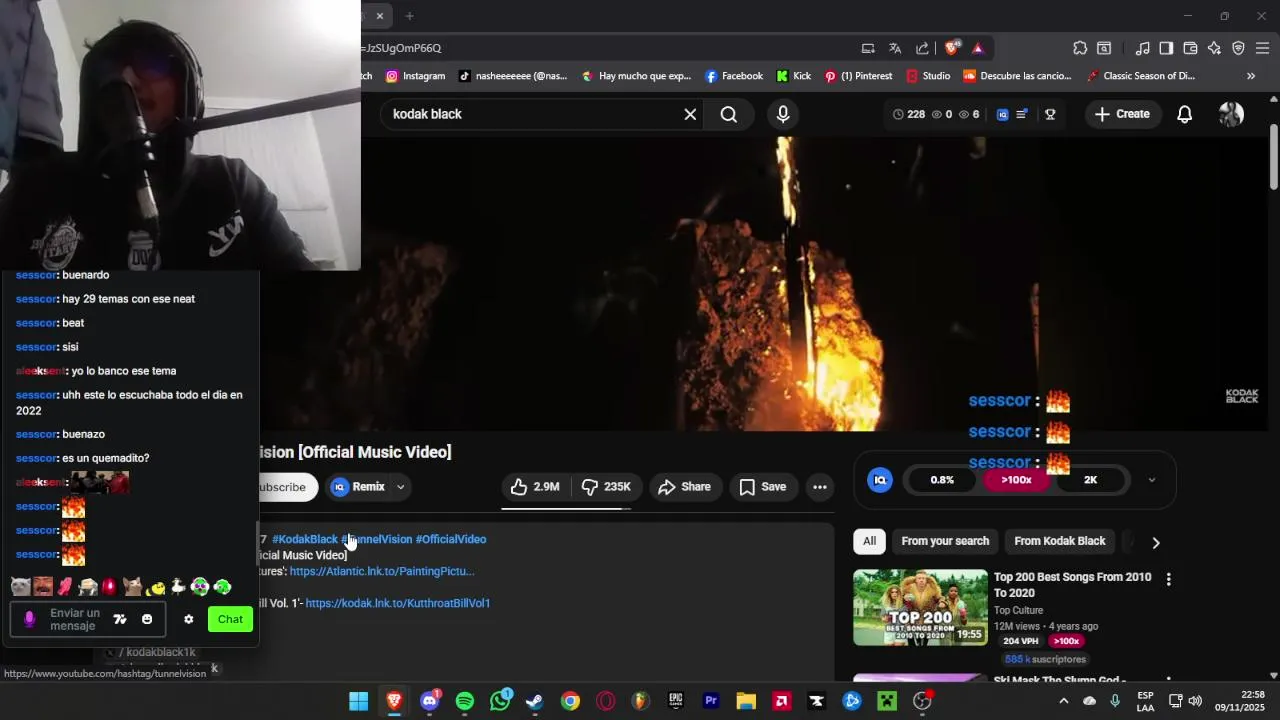Open the #KodakBlack hashtag link
The image size is (1280, 720).
coord(305,539)
